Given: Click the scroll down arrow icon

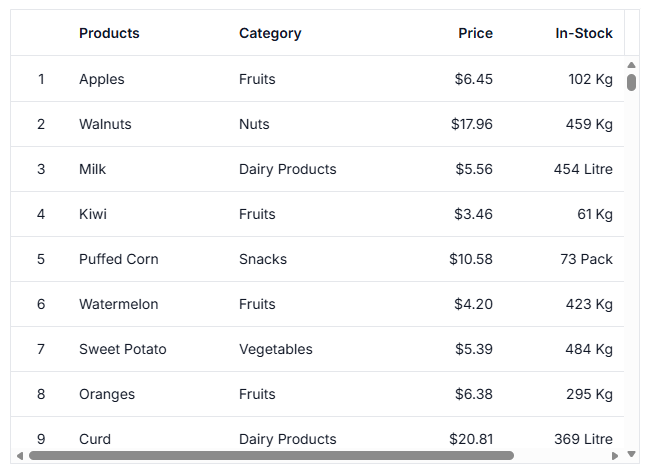Looking at the screenshot, I should (x=631, y=454).
